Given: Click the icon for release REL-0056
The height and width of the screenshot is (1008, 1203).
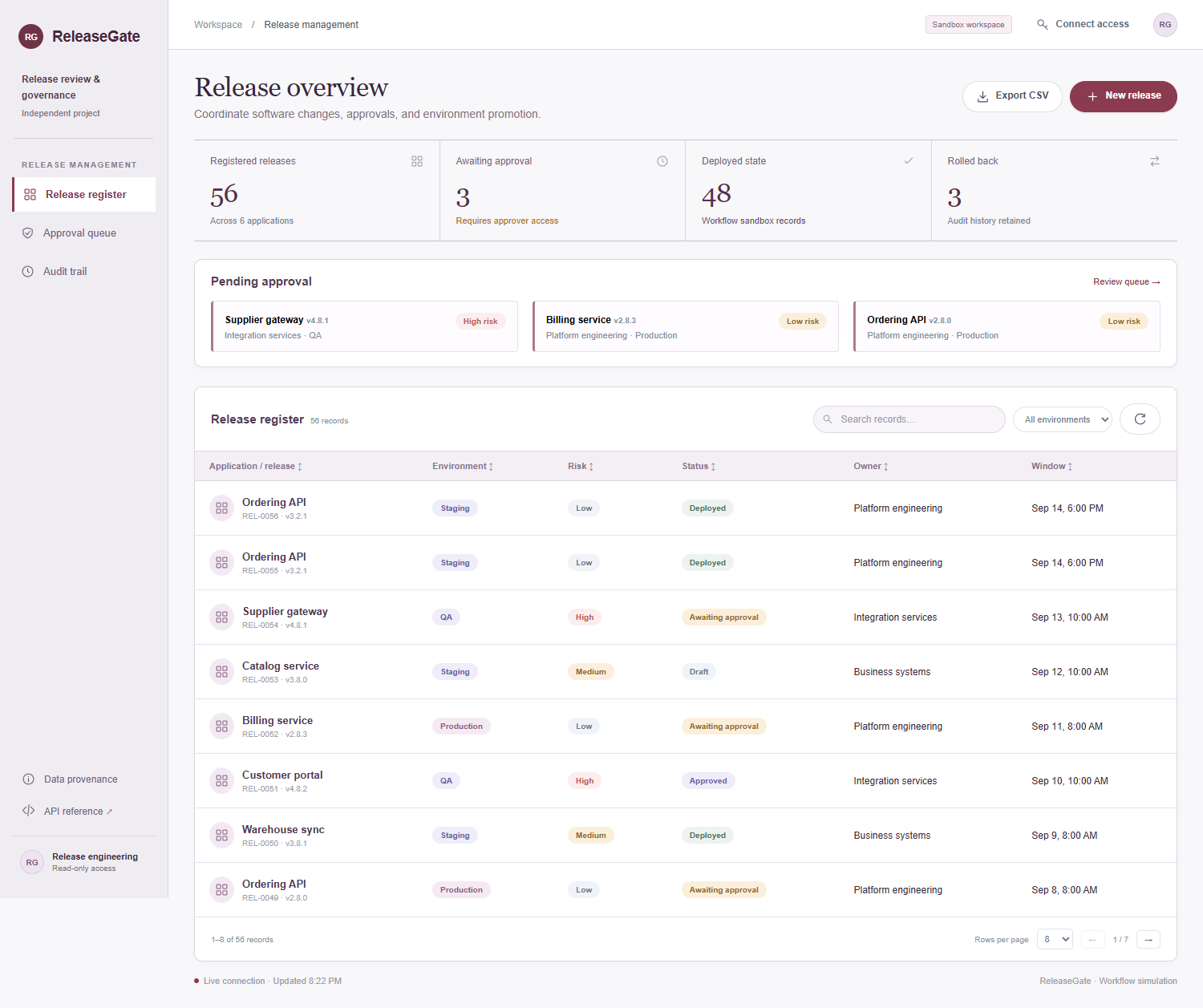Looking at the screenshot, I should pos(222,508).
